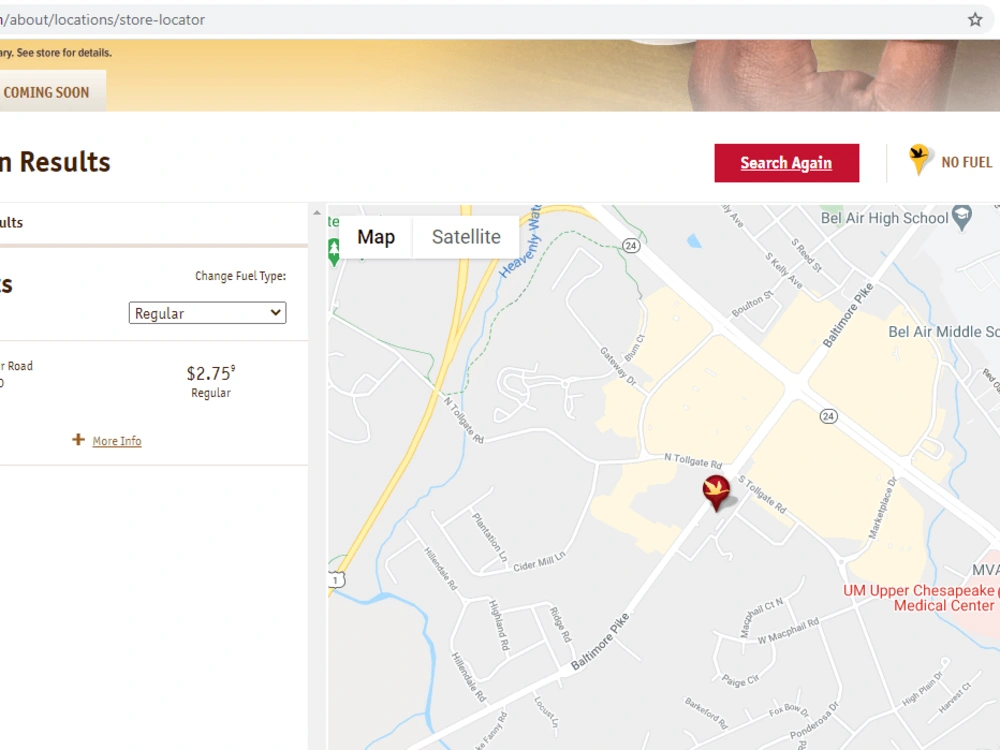Click the Coming Soon banner button
The image size is (1000, 750).
tap(51, 92)
